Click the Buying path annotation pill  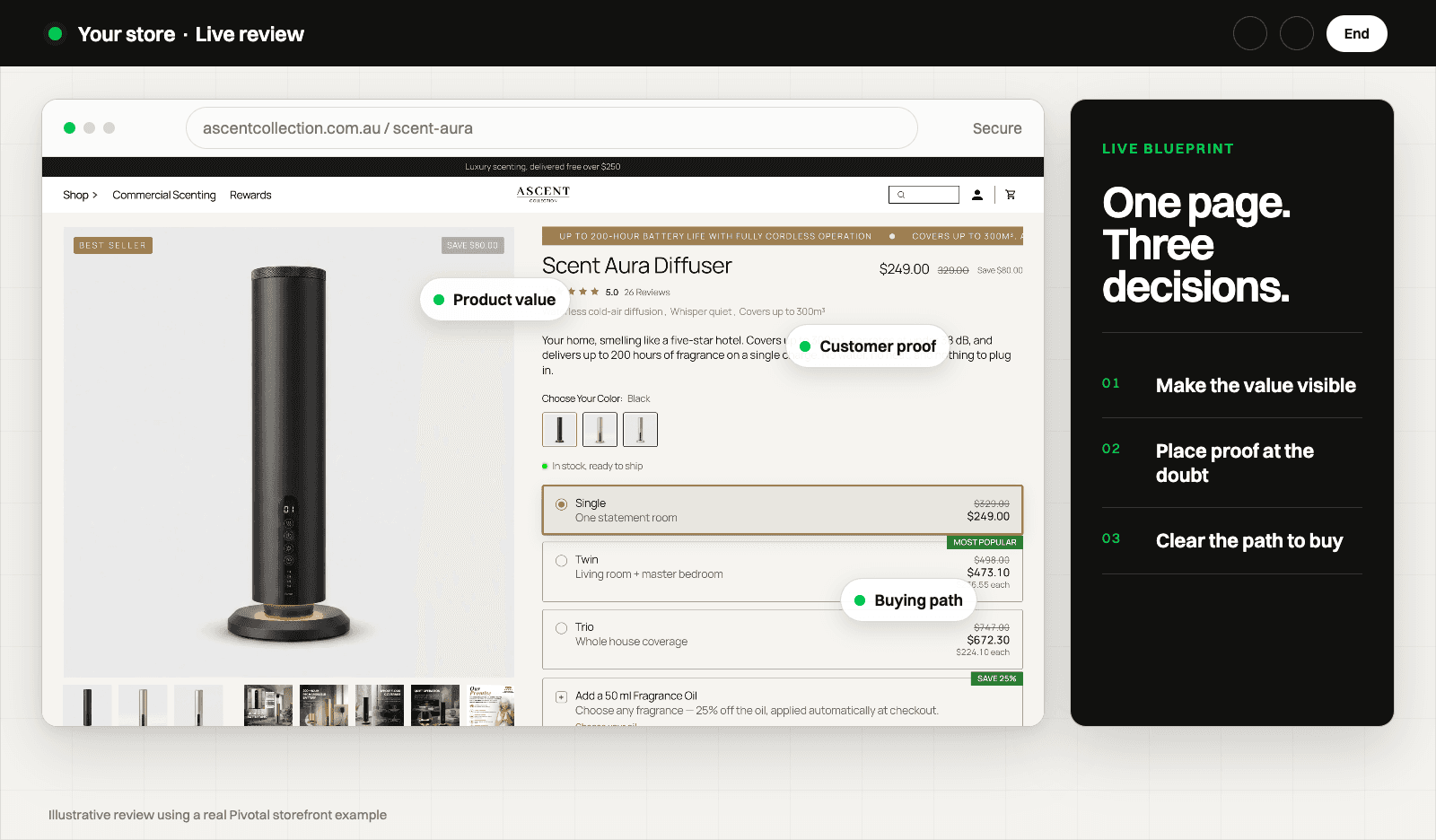point(908,600)
